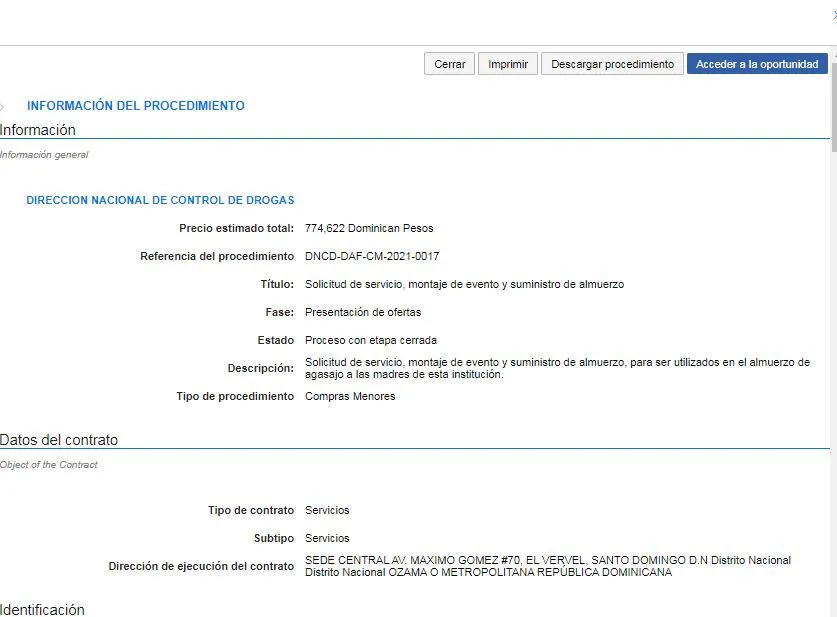The height and width of the screenshot is (617, 837).
Task: Click the contract execution address text
Action: (547, 566)
